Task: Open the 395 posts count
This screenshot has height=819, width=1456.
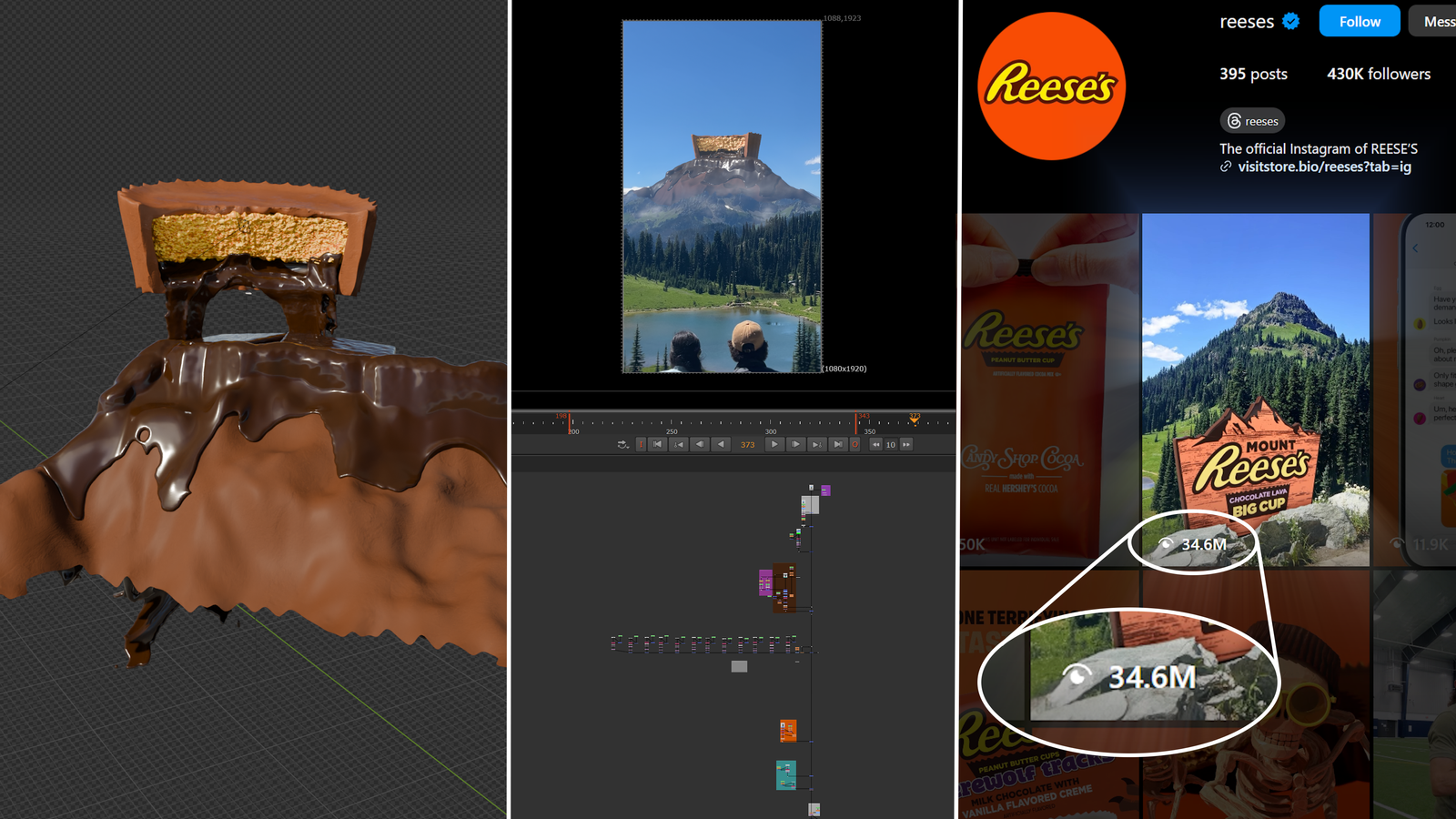Action: pyautogui.click(x=1253, y=74)
